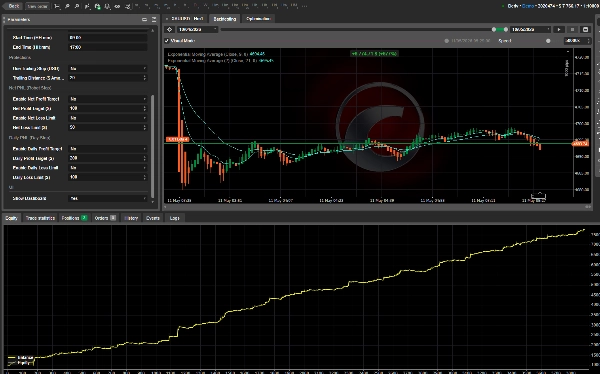Screen dimensions: 600x374
Task: Click the orange position label on chart left
Action: (x=177, y=139)
